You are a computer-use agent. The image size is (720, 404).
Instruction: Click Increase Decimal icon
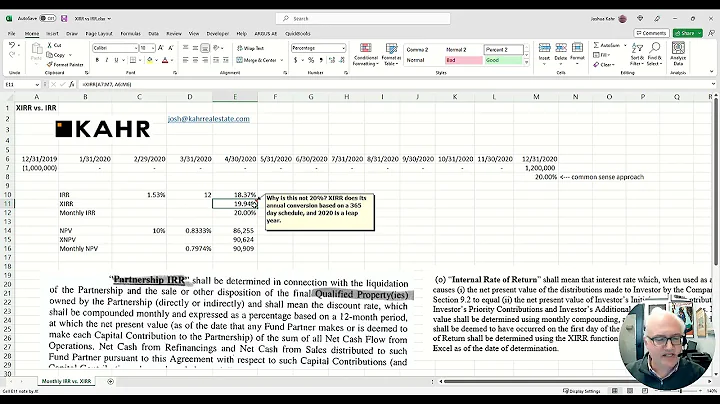pos(332,60)
